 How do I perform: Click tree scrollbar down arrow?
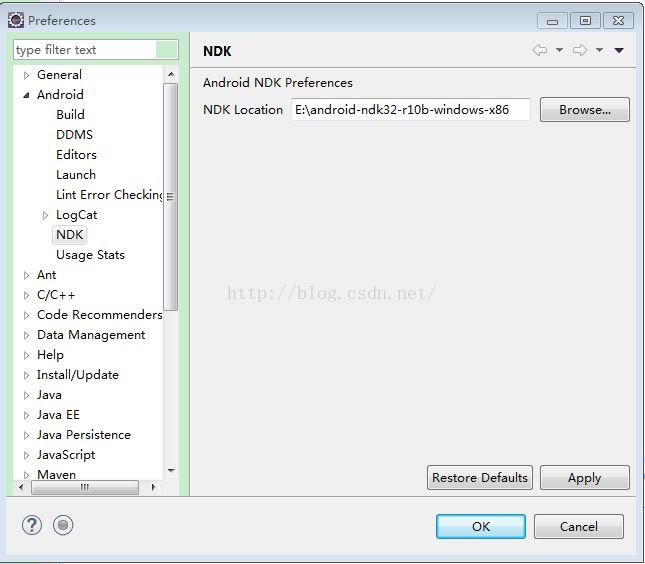point(171,471)
